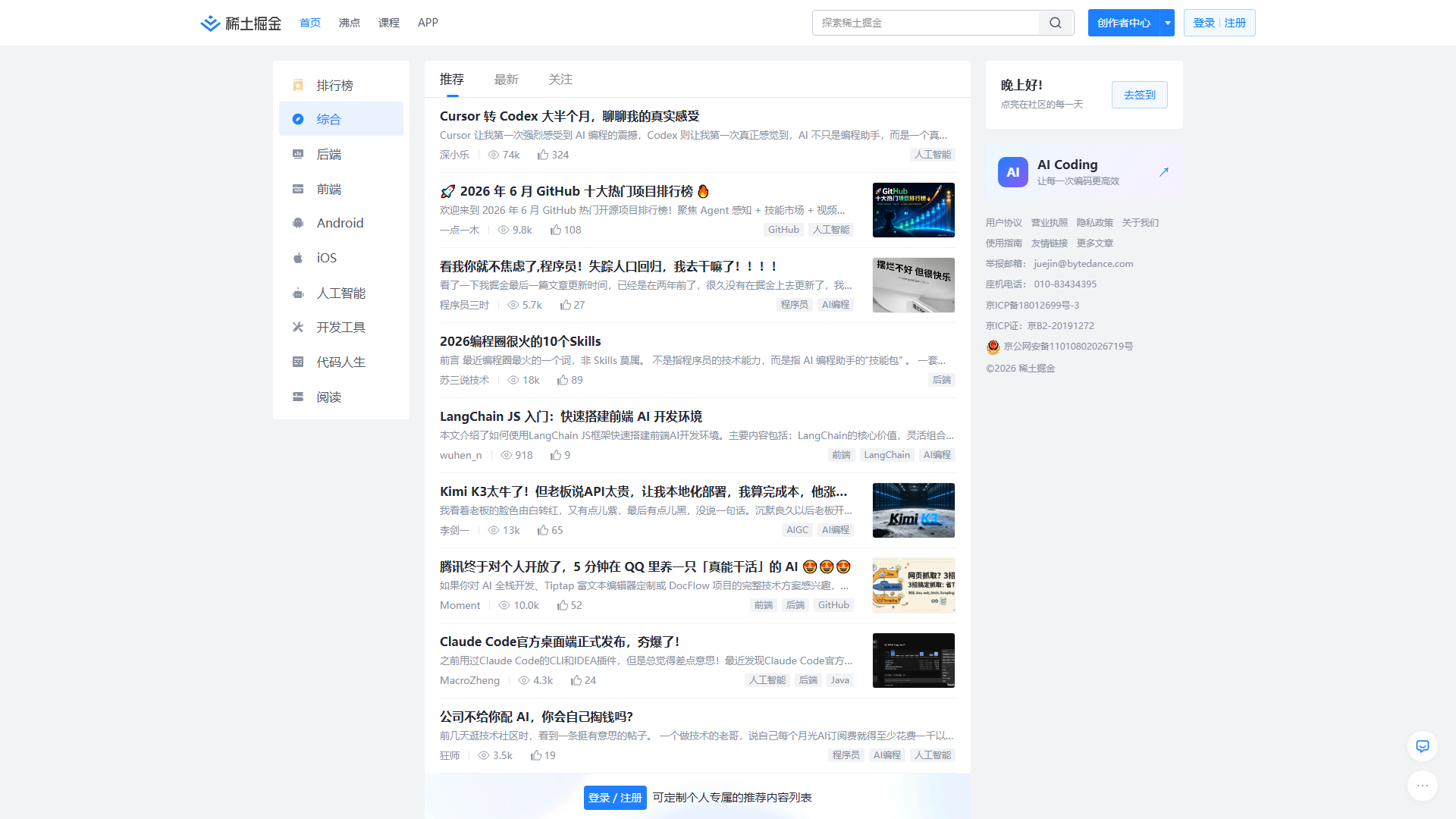The width and height of the screenshot is (1456, 819).
Task: Click the AI Coding arrow icon
Action: (x=1164, y=172)
